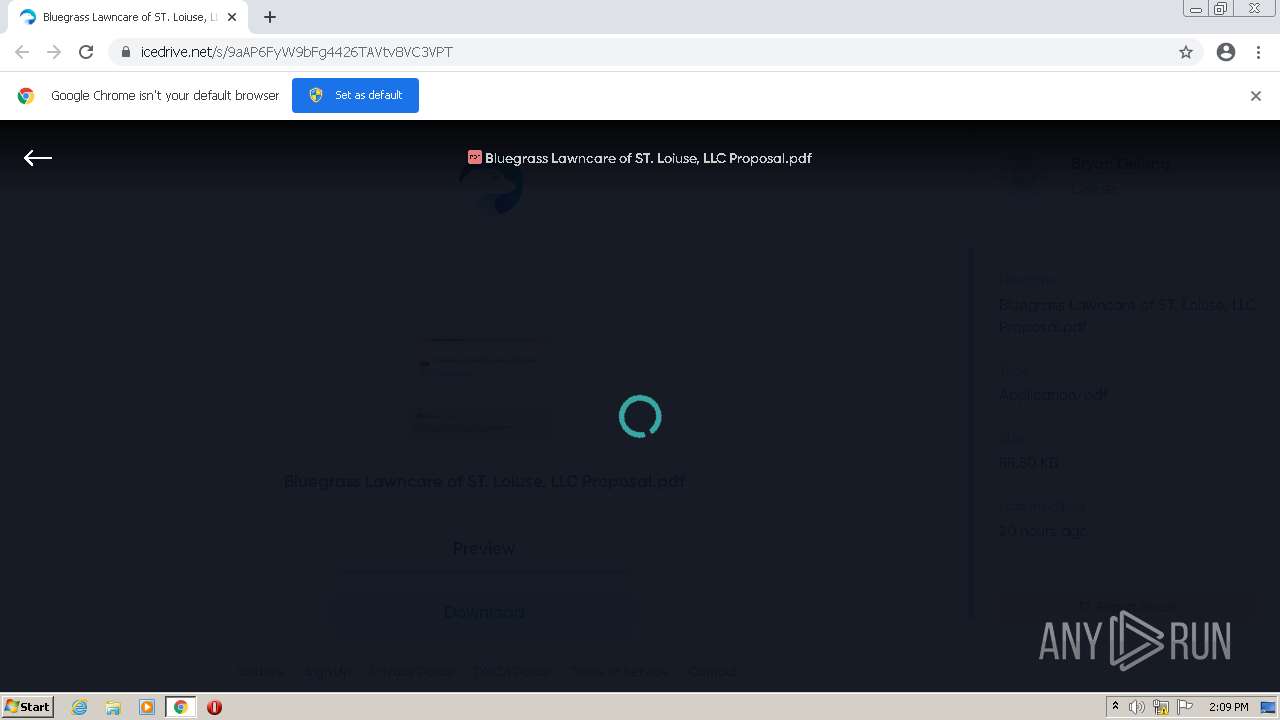Open the network tray icon

tap(1161, 707)
